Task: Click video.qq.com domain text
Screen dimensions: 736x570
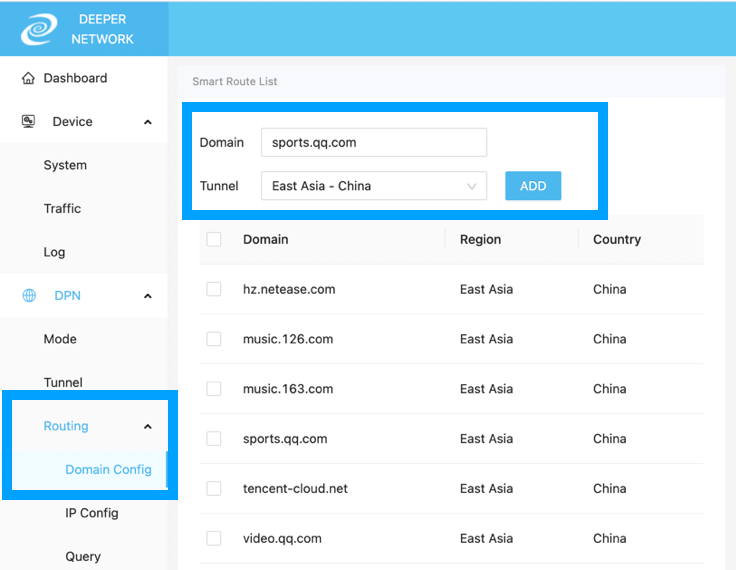Action: click(x=282, y=538)
